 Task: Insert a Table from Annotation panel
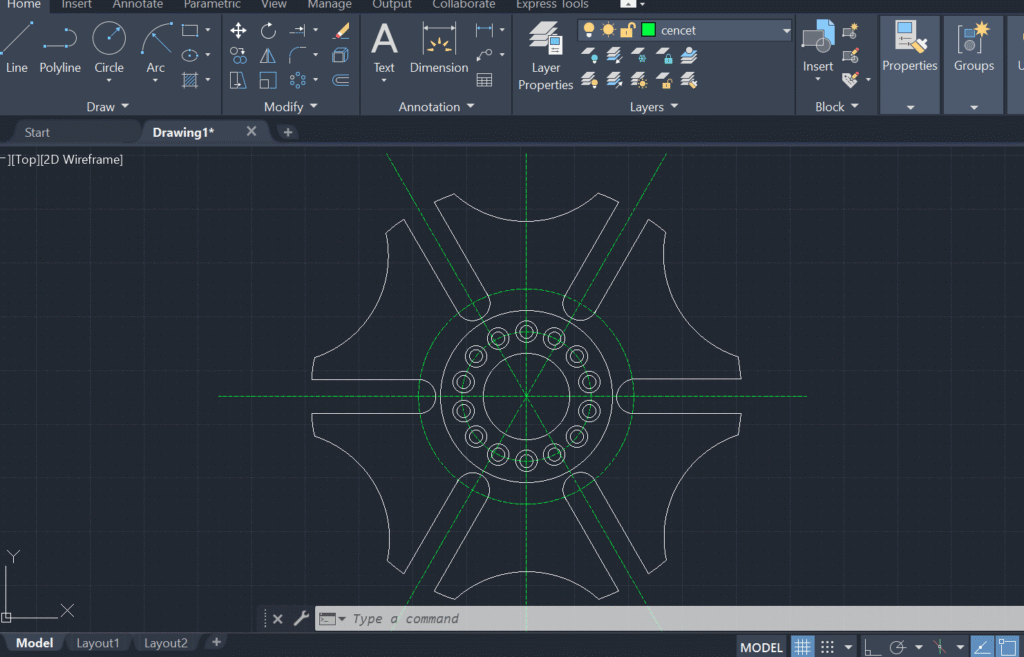485,80
